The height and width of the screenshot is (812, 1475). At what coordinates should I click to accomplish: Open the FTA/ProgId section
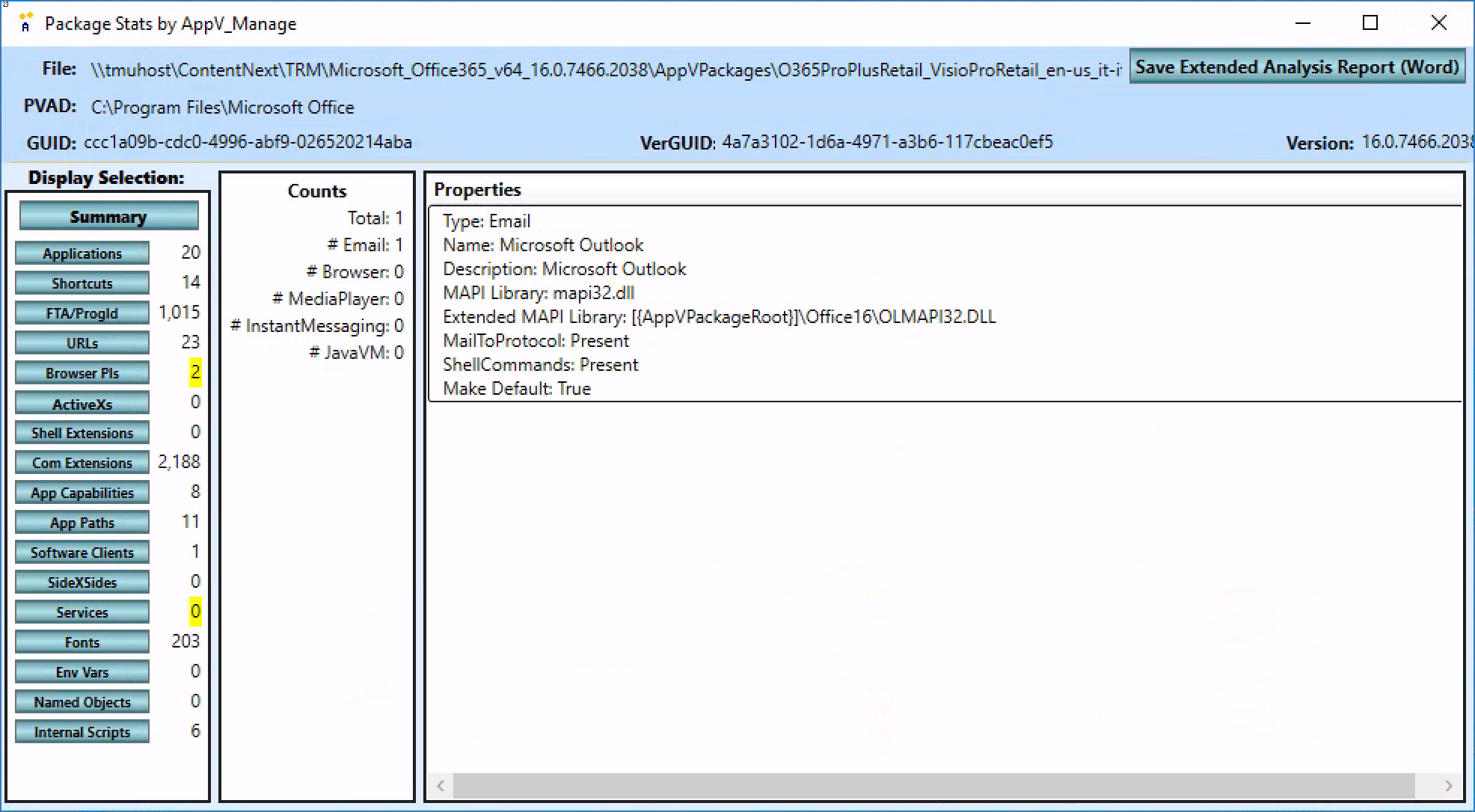(82, 313)
